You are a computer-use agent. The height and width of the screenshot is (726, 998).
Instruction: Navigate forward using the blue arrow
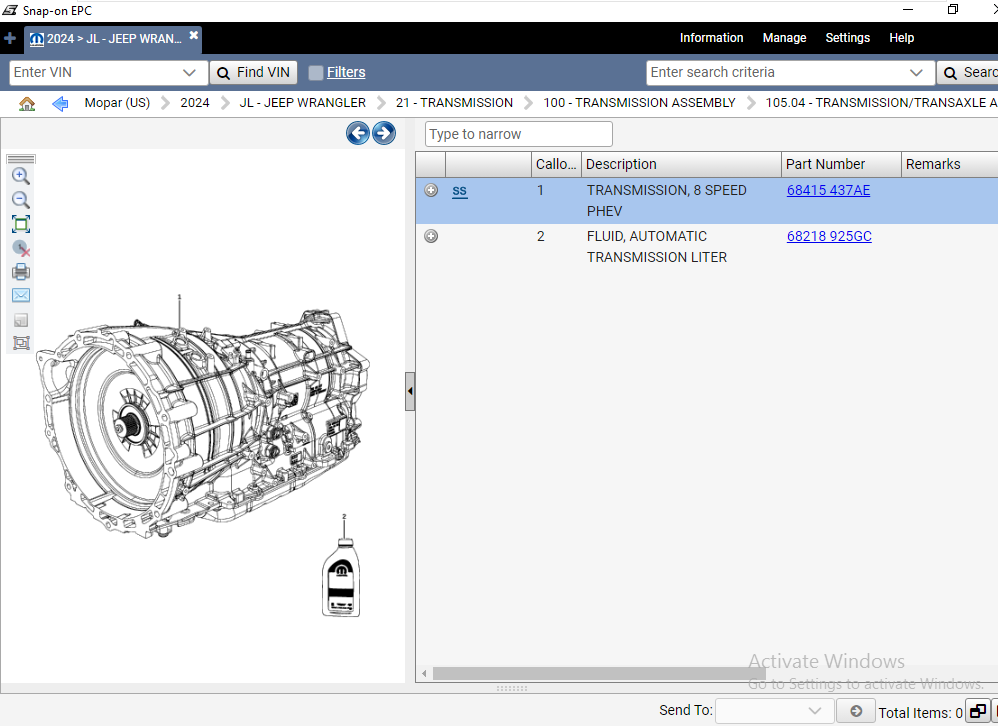[x=383, y=132]
